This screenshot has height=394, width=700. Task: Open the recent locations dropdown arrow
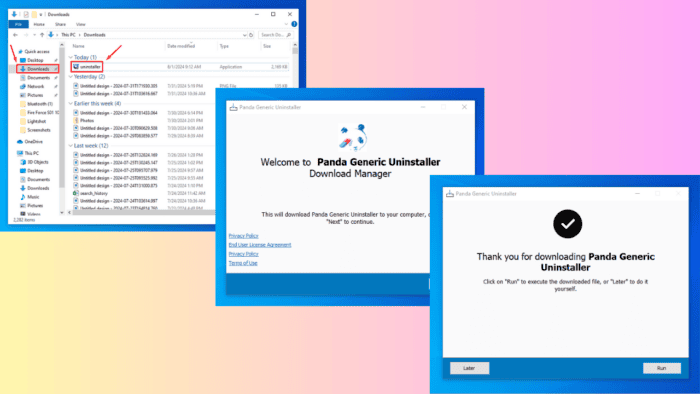tap(34, 35)
